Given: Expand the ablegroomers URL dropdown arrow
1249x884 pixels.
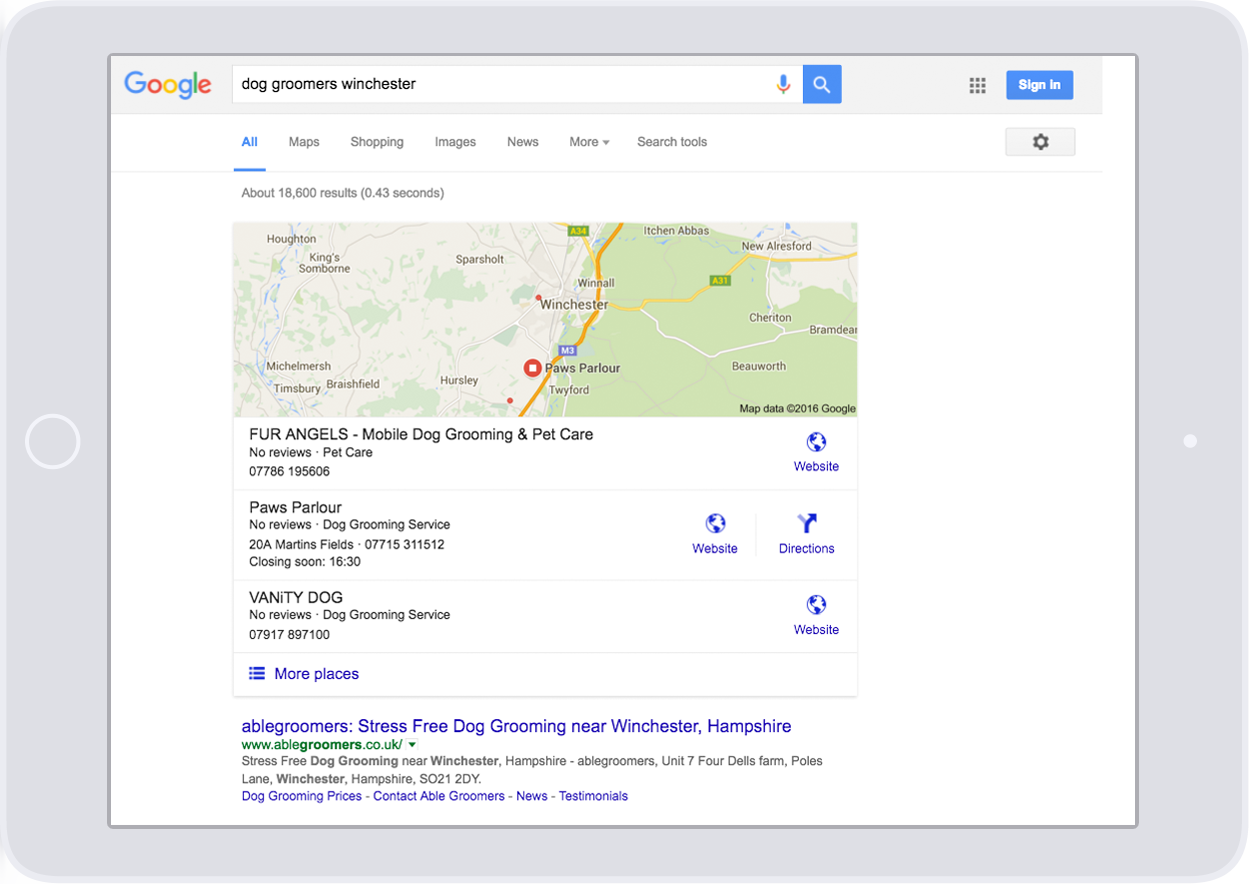Looking at the screenshot, I should coord(412,745).
